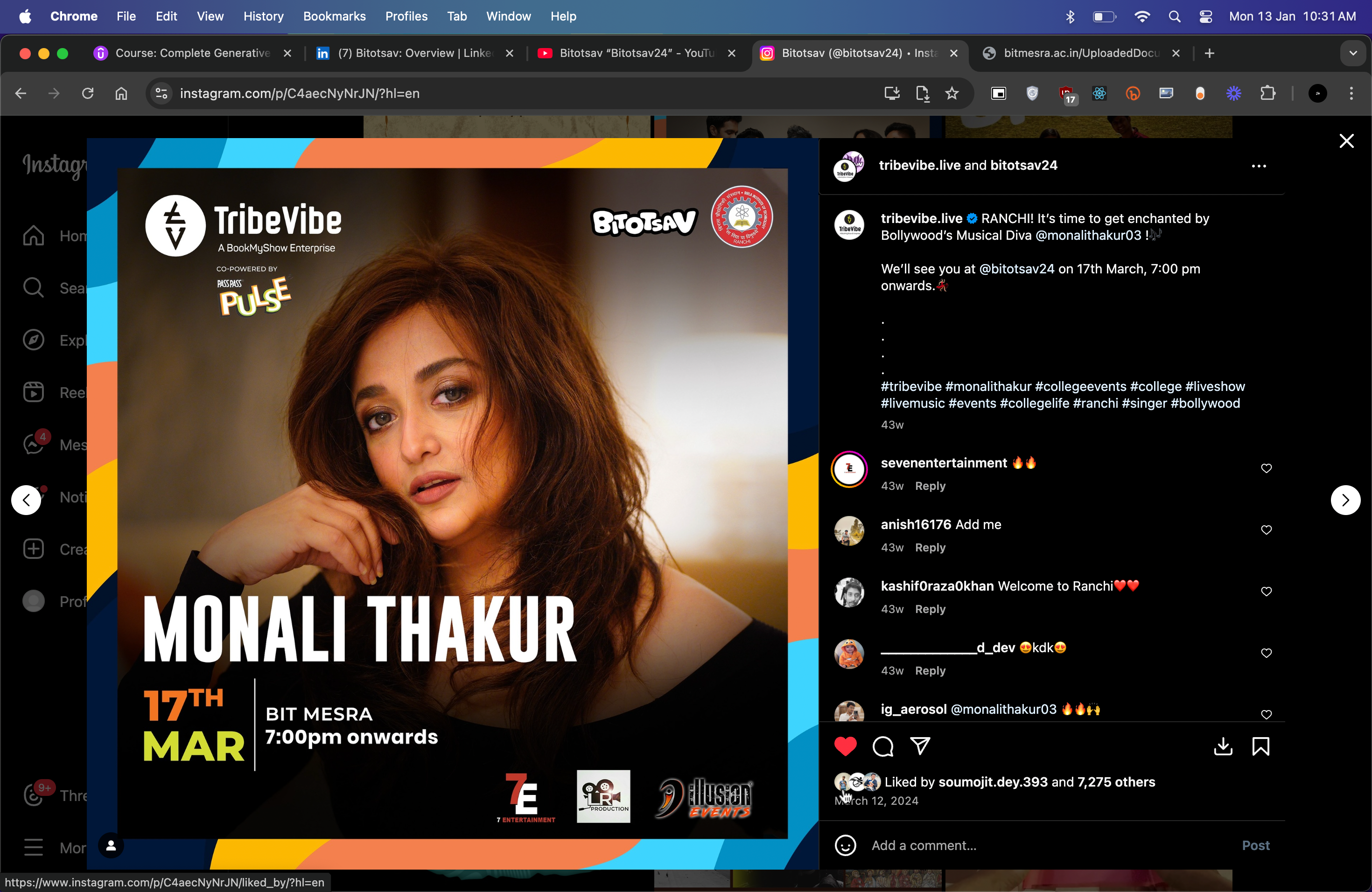This screenshot has width=1372, height=892.
Task: Open the Create plus icon in sidebar
Action: point(34,549)
